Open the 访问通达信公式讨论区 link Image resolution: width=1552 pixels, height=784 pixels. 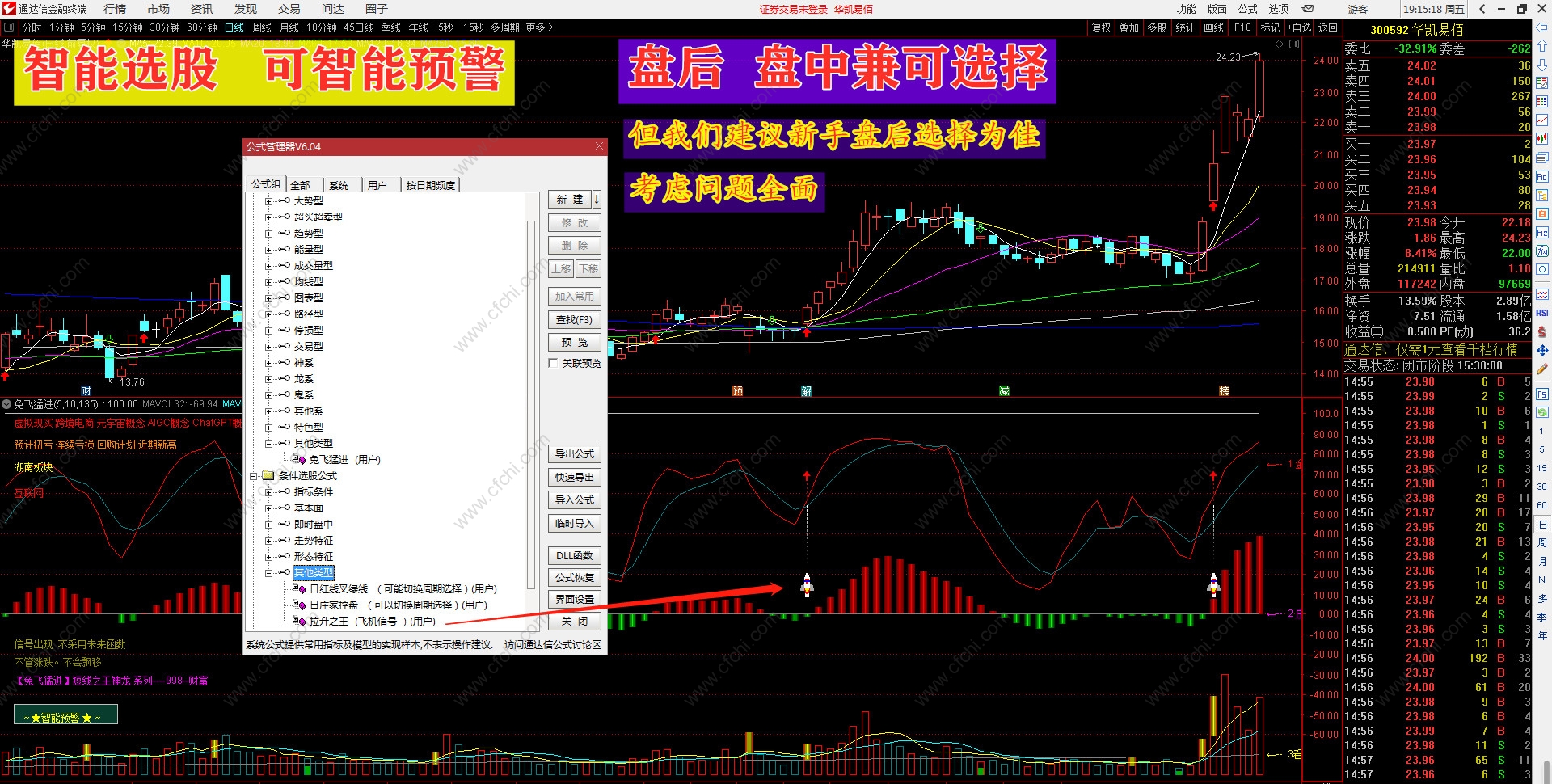[553, 645]
